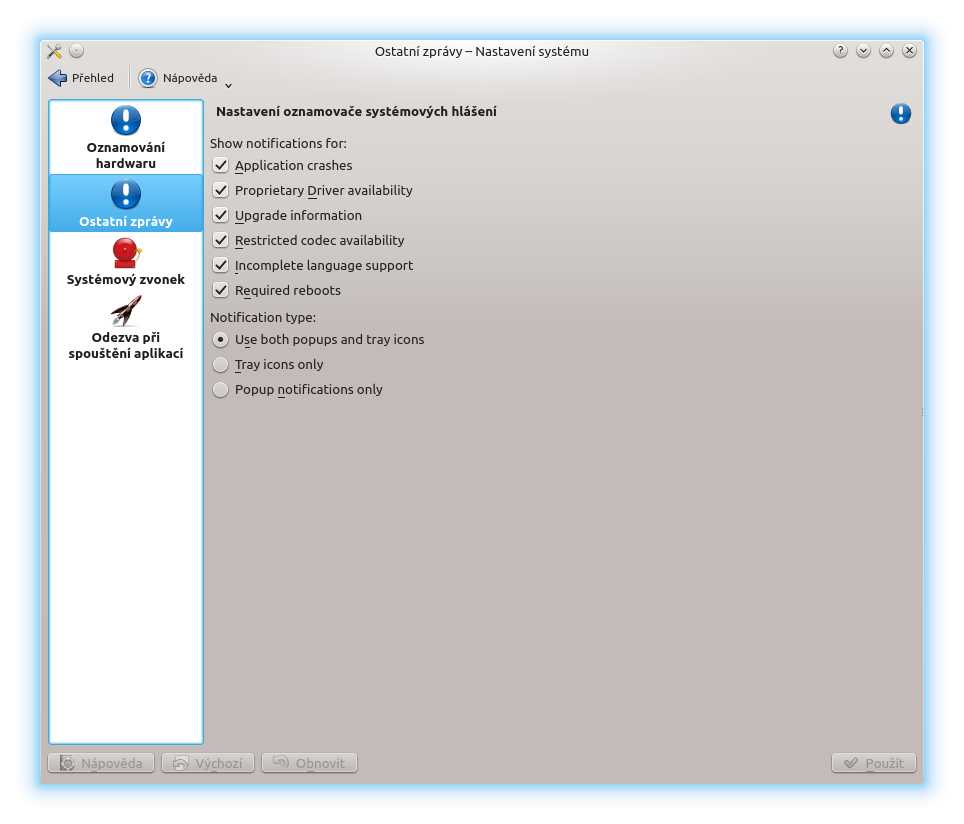The height and width of the screenshot is (824, 964).
Task: Click the bottom Nápověda button
Action: pos(101,763)
